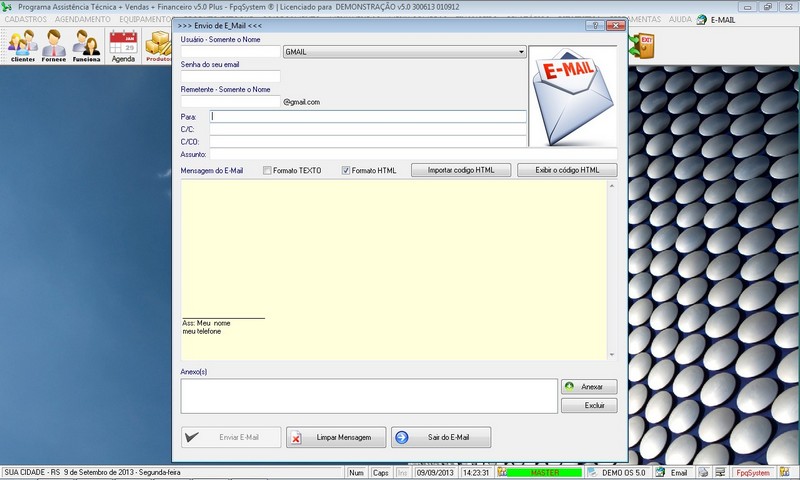The width and height of the screenshot is (800, 480).
Task: Click the Anexo(s) attachments list box
Action: click(x=369, y=396)
